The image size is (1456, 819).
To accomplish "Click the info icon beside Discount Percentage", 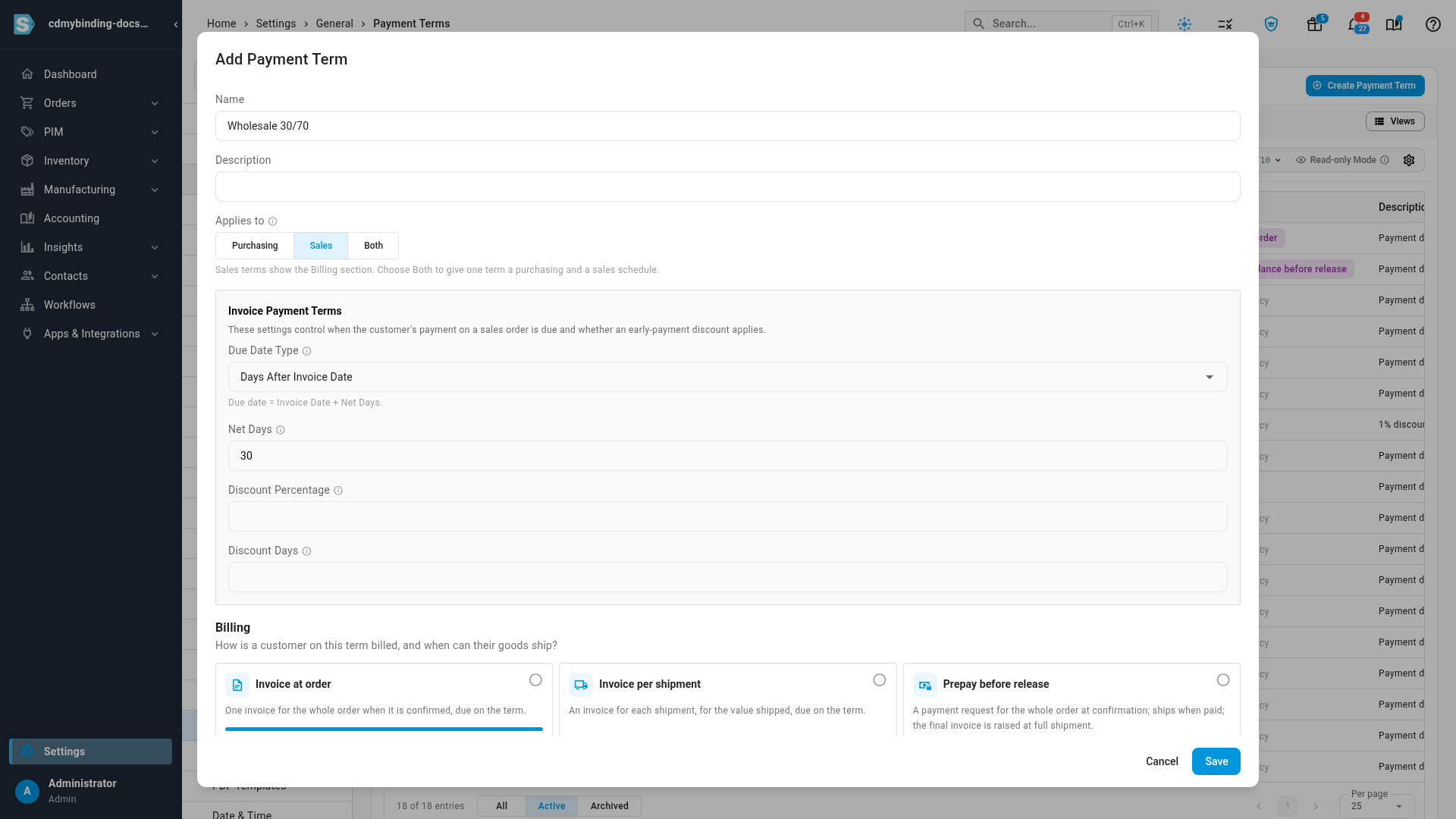I will click(338, 491).
